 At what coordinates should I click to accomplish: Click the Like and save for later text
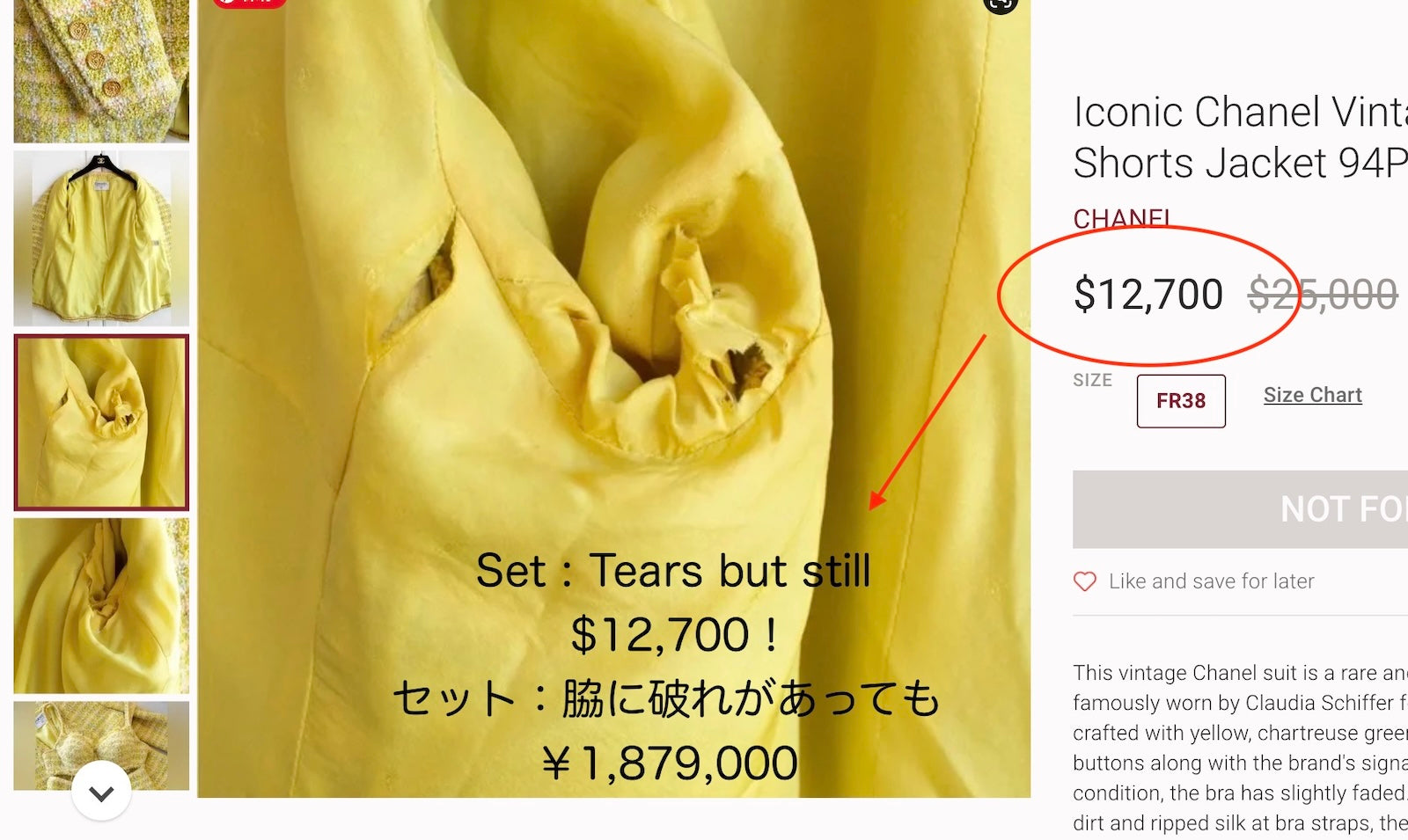point(1211,581)
